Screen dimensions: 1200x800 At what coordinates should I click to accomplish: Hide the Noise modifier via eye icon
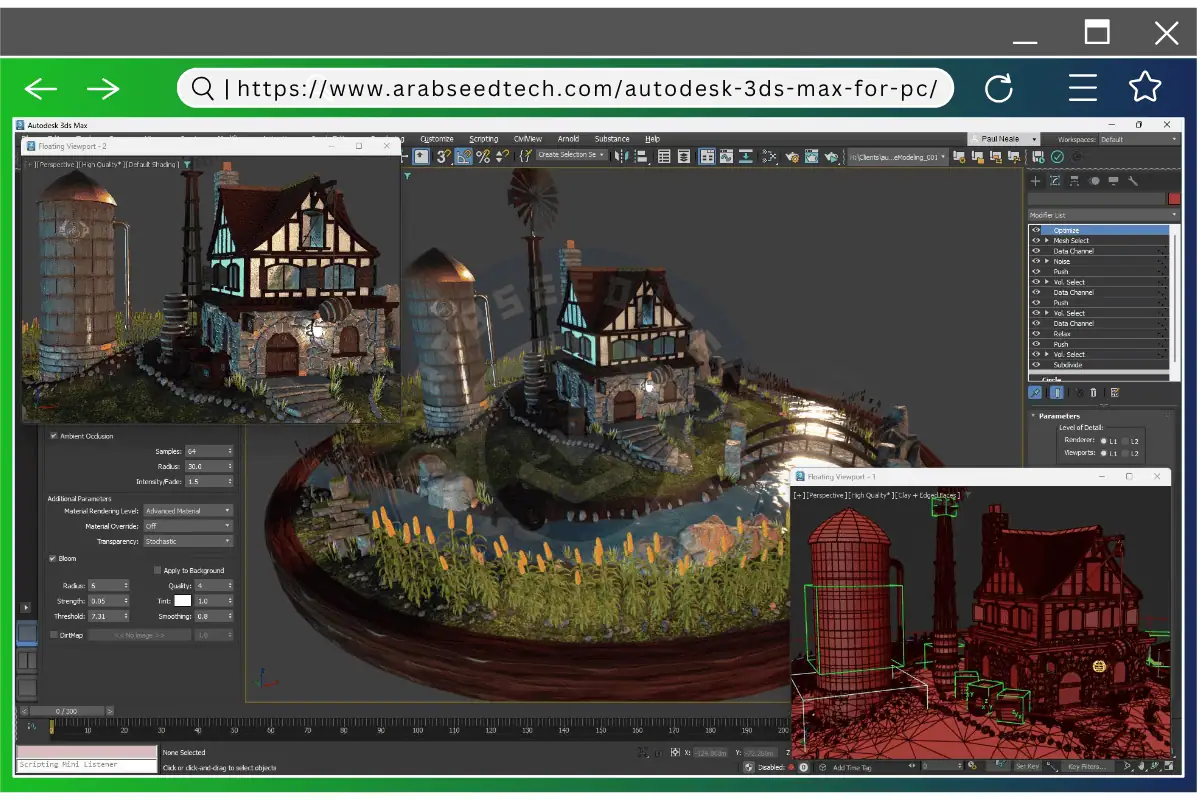[x=1036, y=261]
